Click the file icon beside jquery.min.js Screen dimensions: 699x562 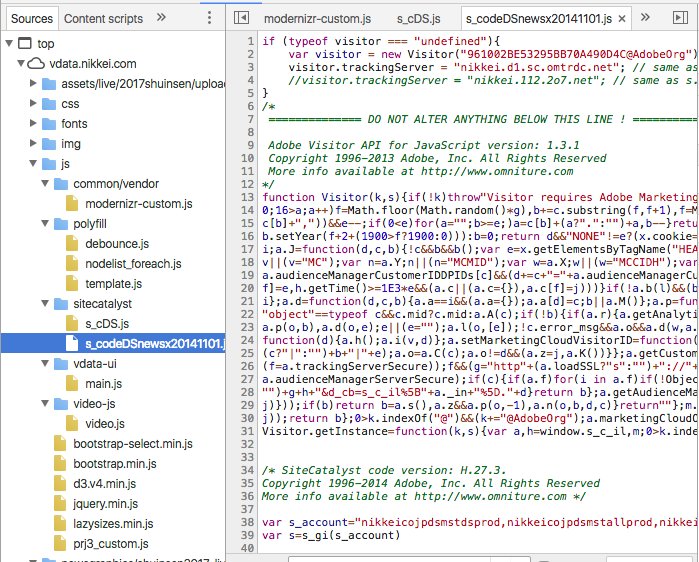(60, 504)
